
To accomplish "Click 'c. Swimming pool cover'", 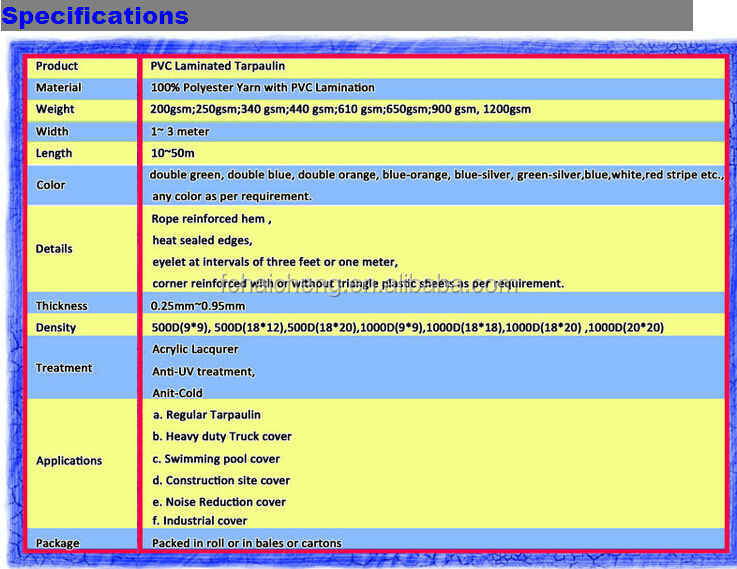I will (x=216, y=459).
